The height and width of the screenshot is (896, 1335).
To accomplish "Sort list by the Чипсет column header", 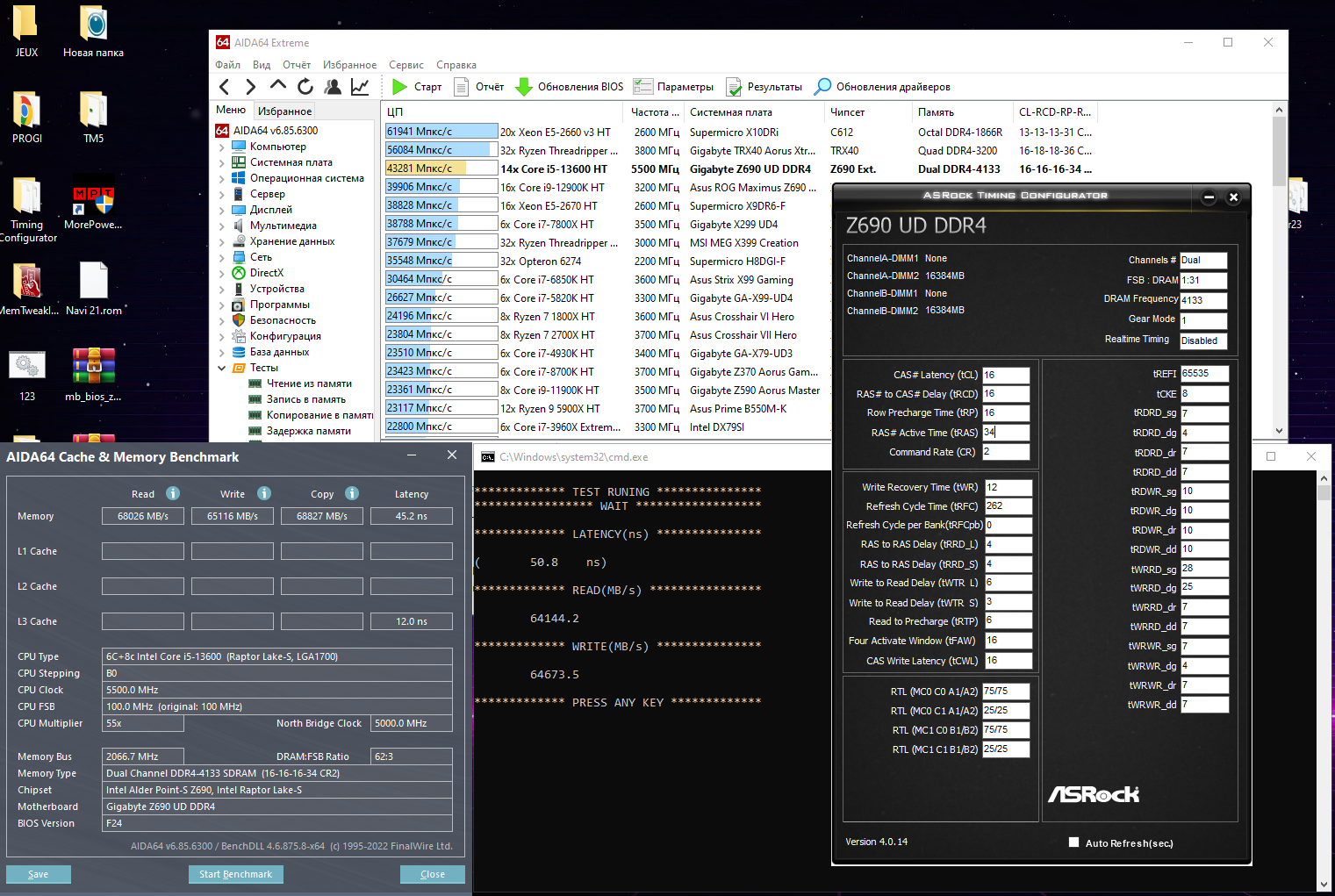I will (869, 112).
